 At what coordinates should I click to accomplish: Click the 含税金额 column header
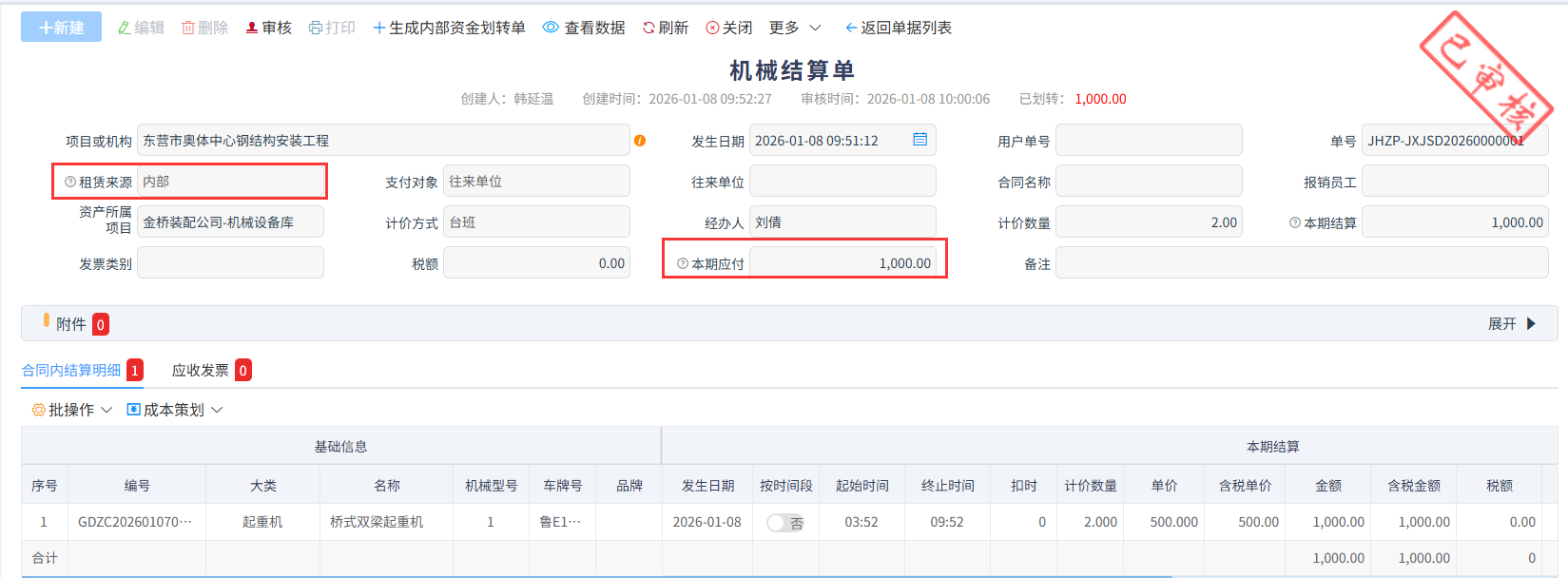pos(1413,486)
